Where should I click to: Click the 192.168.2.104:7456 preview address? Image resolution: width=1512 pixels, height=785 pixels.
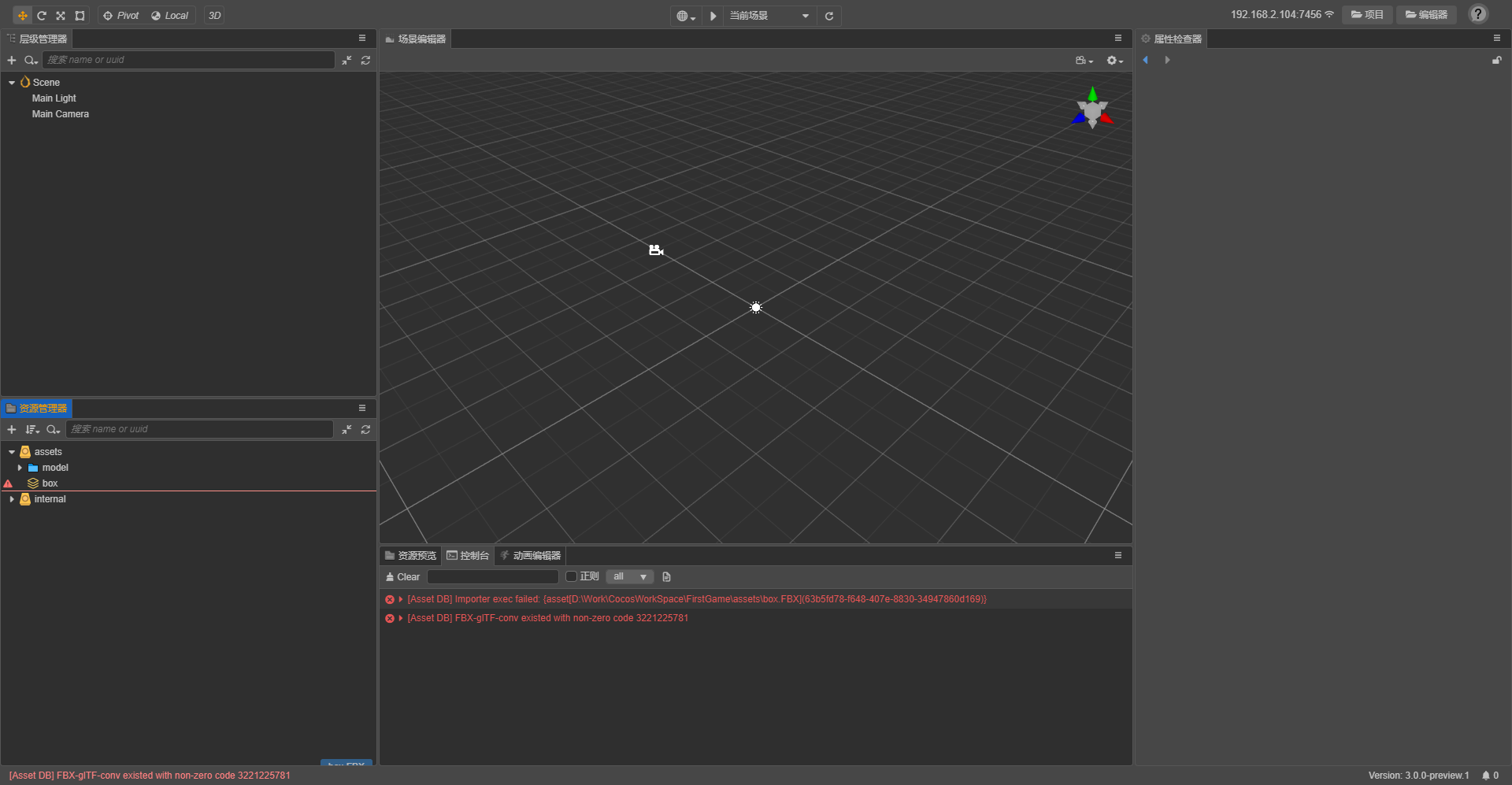click(x=1276, y=15)
